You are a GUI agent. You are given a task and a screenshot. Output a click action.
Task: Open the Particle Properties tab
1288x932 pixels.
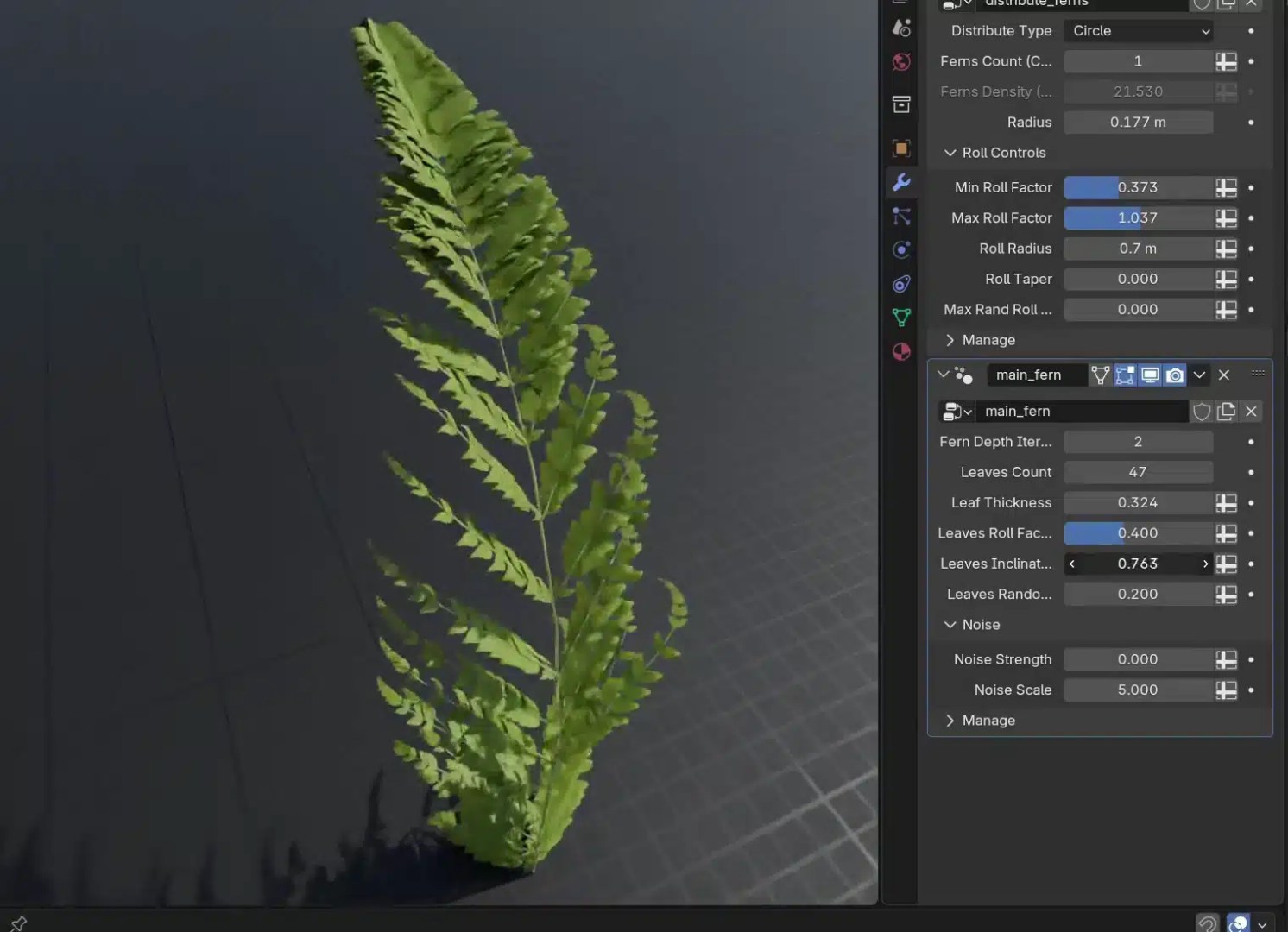coord(900,216)
